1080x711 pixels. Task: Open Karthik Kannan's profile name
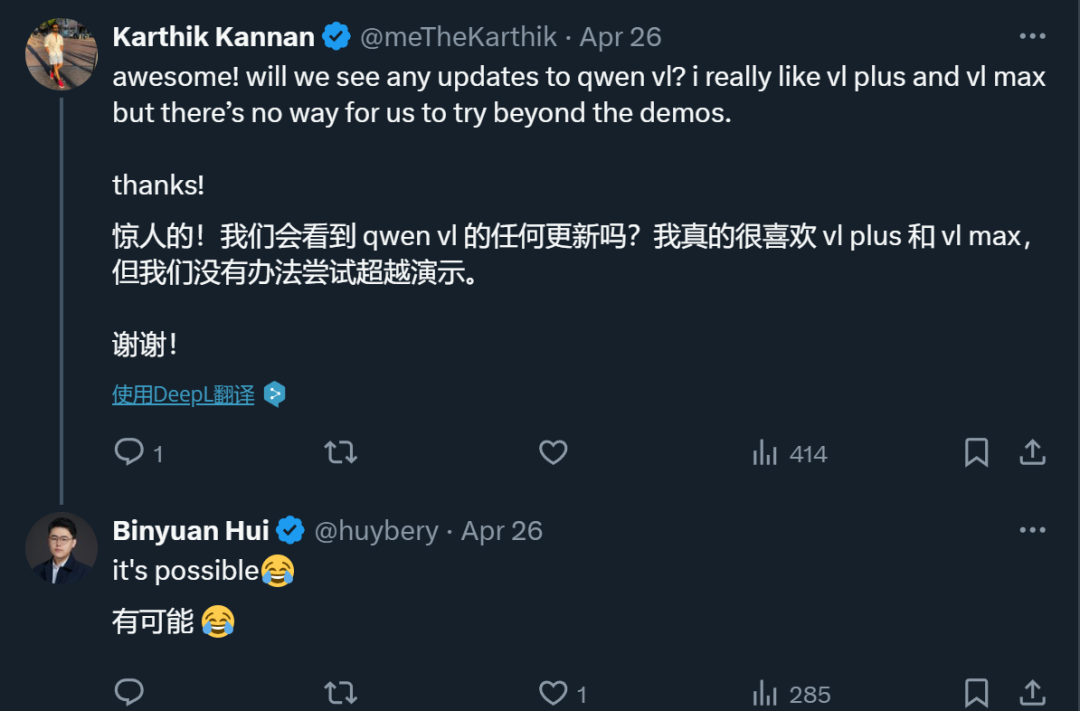point(213,37)
